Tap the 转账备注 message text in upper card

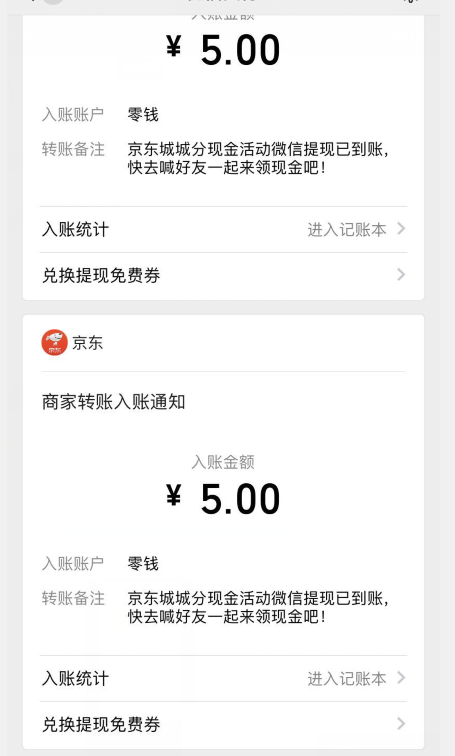(x=258, y=158)
